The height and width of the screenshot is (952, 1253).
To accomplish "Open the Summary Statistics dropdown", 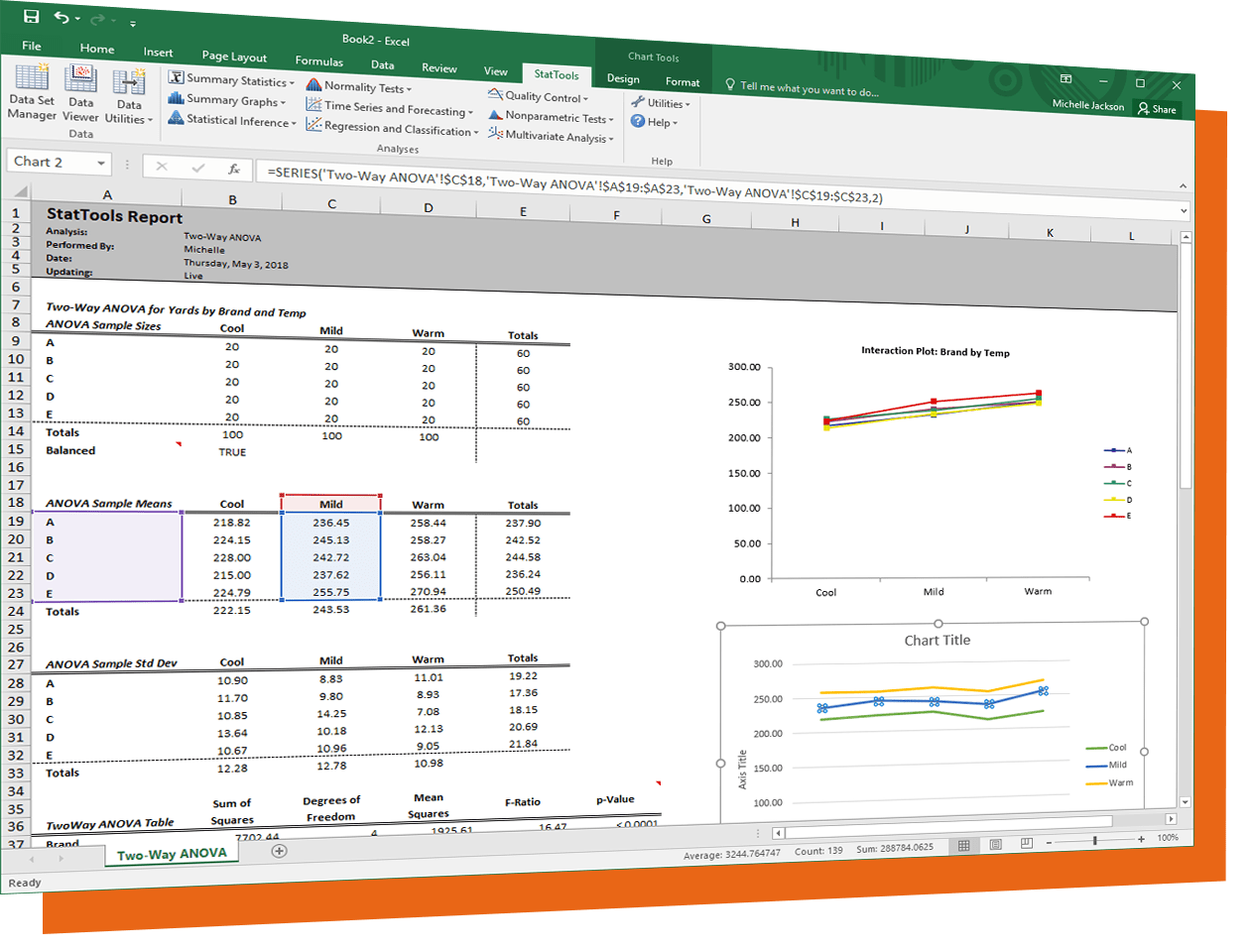I will (x=231, y=80).
